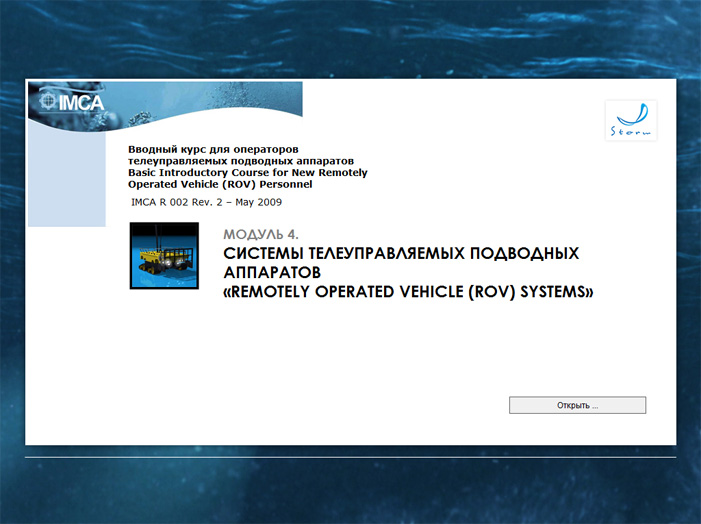This screenshot has width=701, height=524.
Task: Click the line телеуправляемых подводных аппаратов
Action: pos(241,161)
